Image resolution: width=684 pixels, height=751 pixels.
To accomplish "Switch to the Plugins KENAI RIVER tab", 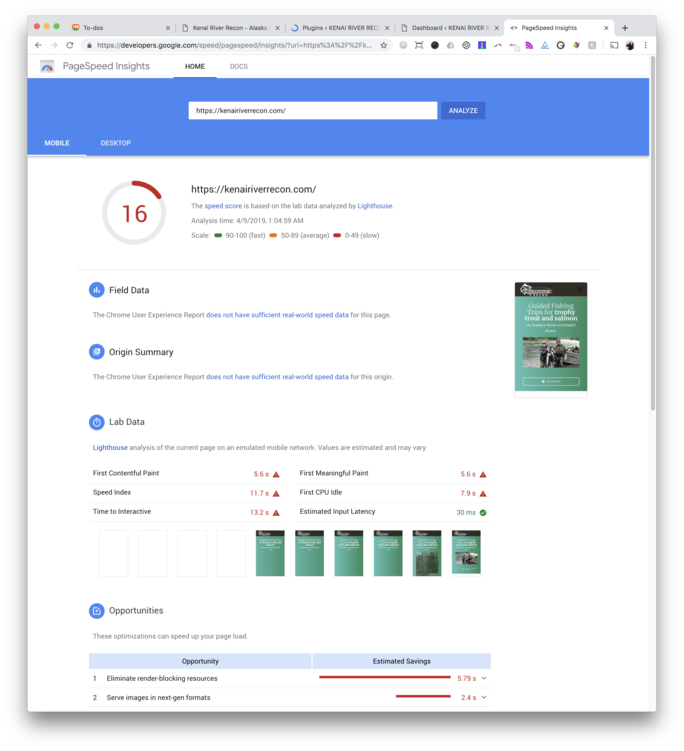I will pos(340,28).
